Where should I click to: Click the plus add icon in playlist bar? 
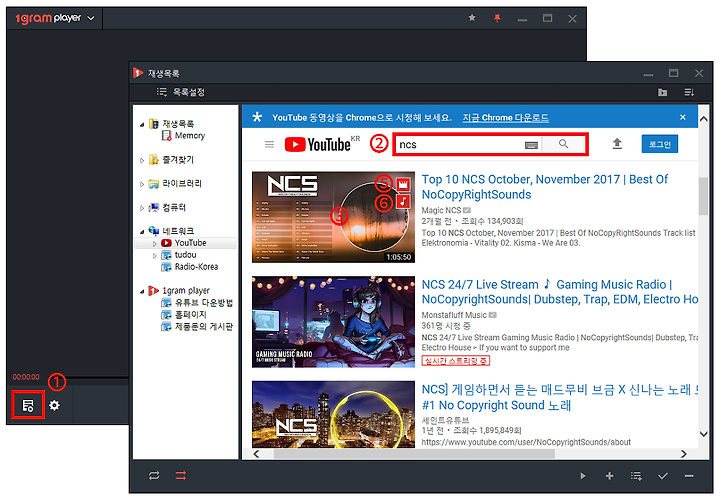pos(609,476)
